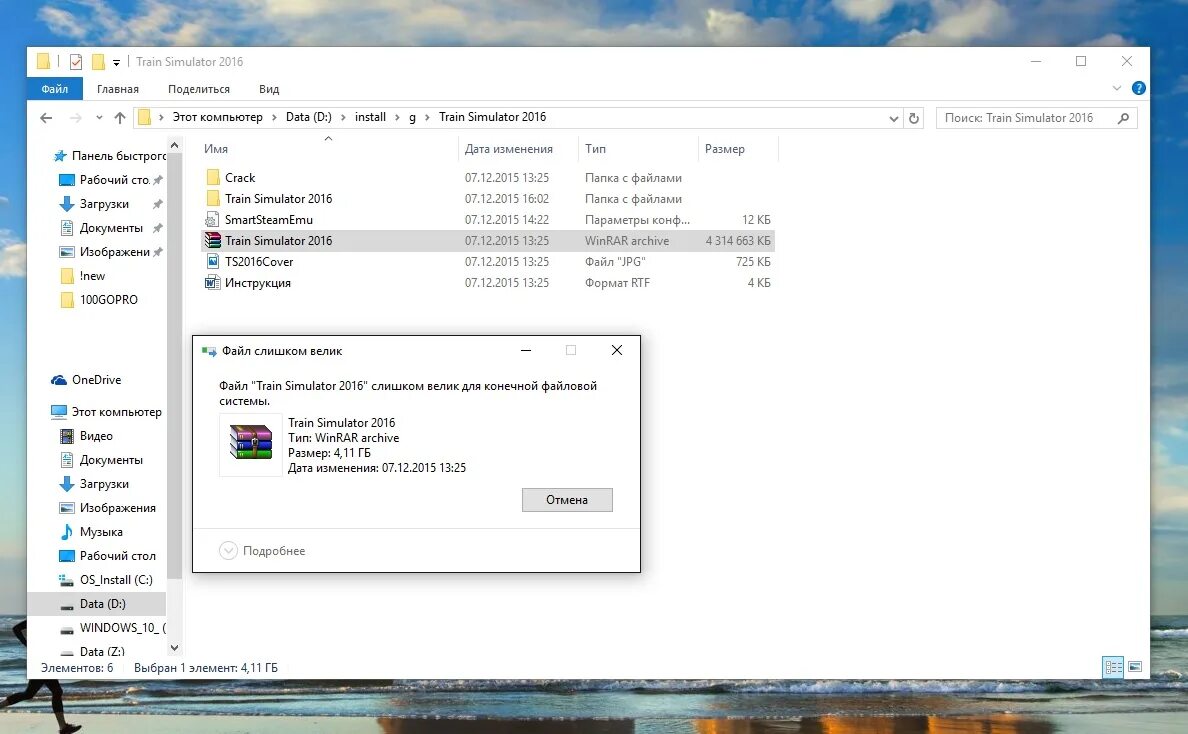This screenshot has width=1188, height=734.
Task: Click the new folder quick access icon
Action: (98, 62)
